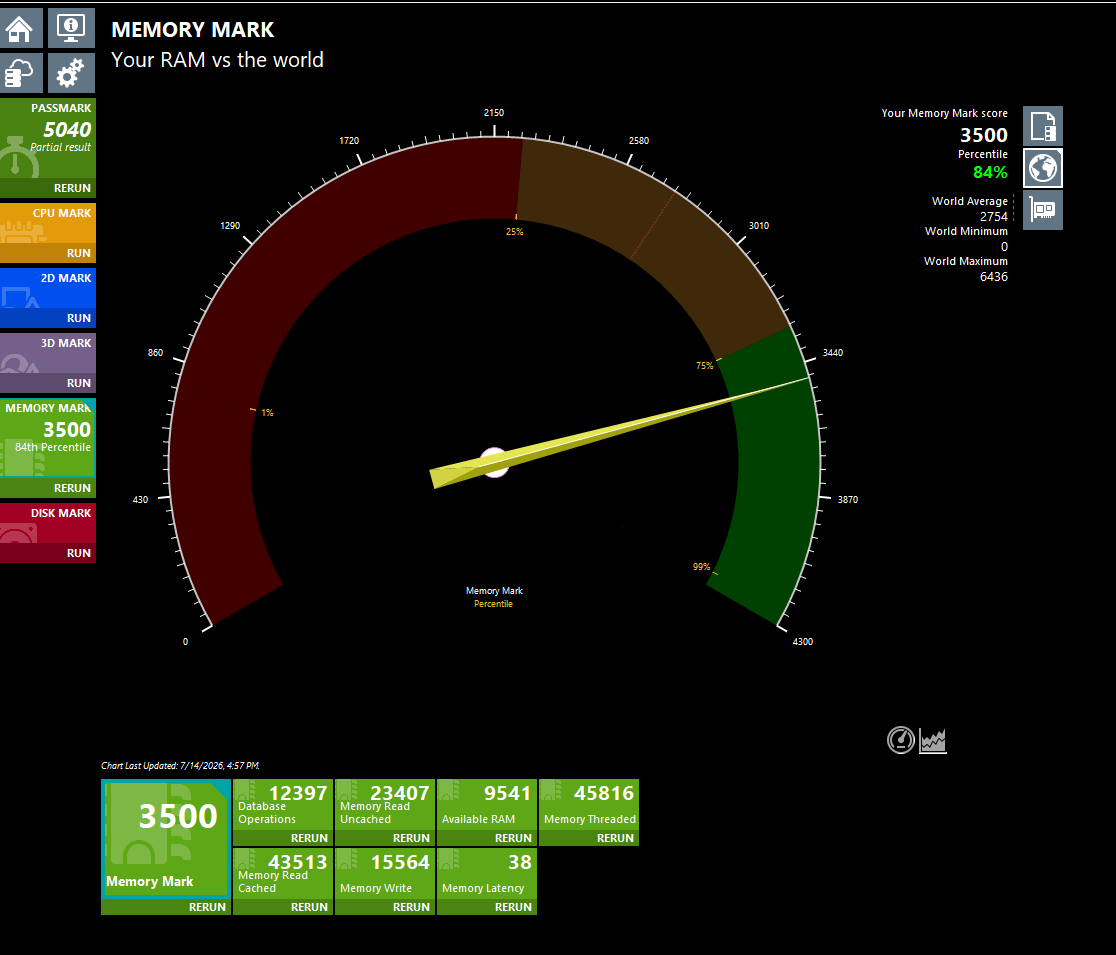Viewport: 1116px width, 955px height.
Task: Click the MEMORY MARK page title
Action: pyautogui.click(x=192, y=30)
